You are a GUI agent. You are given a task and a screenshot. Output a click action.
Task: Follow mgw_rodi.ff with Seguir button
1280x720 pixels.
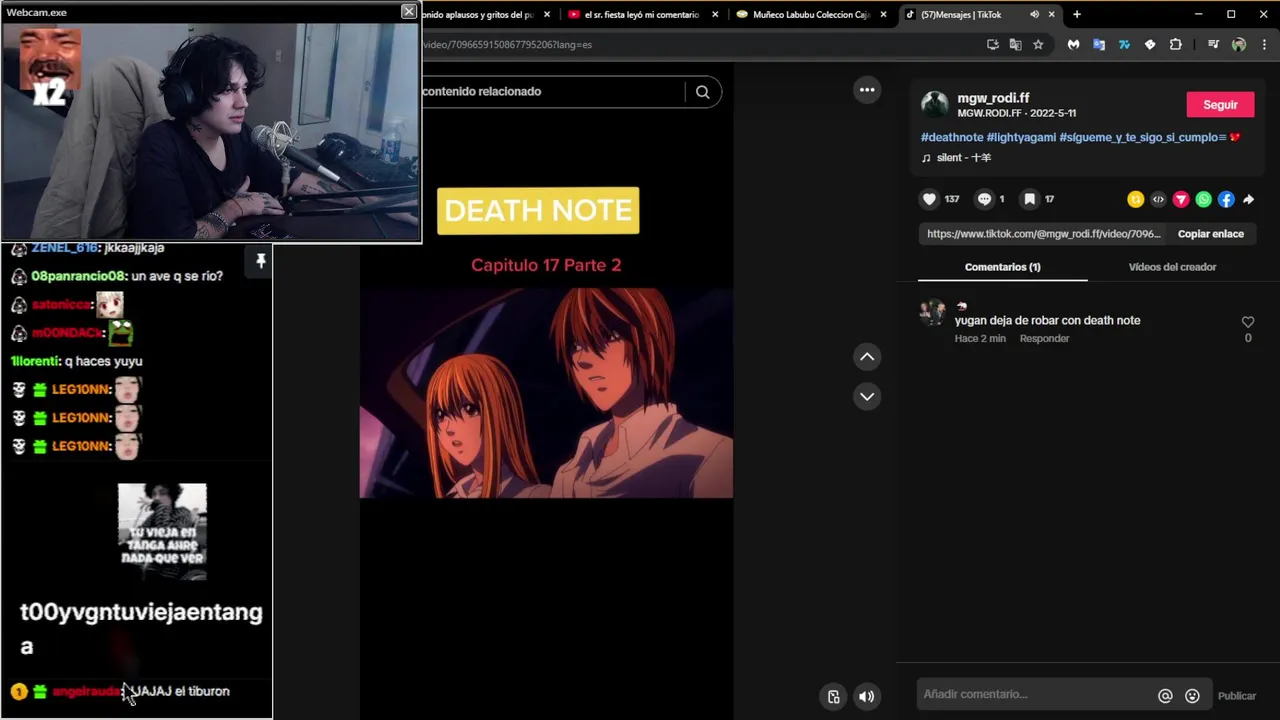pos(1220,104)
